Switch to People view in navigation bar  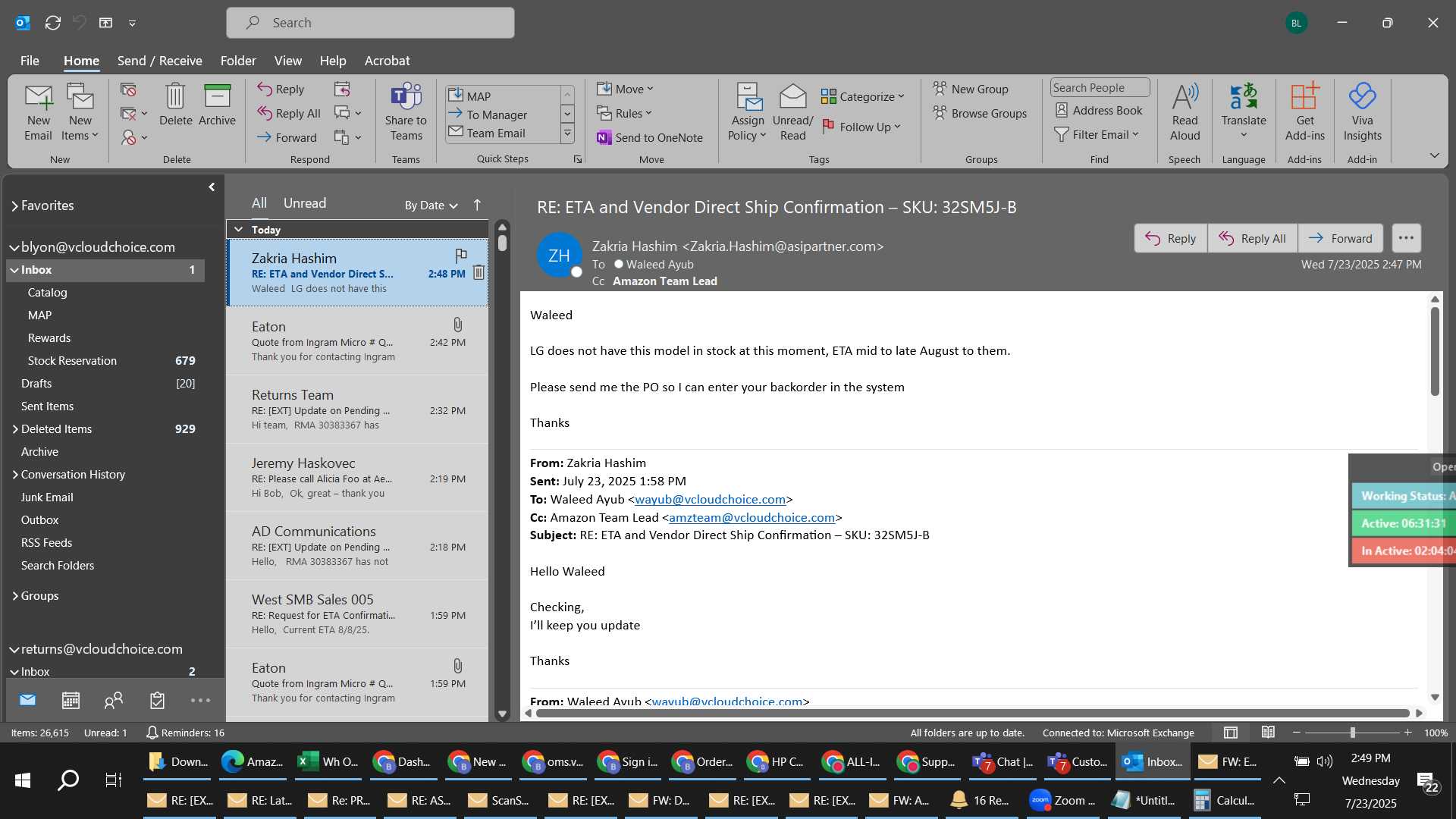click(114, 700)
